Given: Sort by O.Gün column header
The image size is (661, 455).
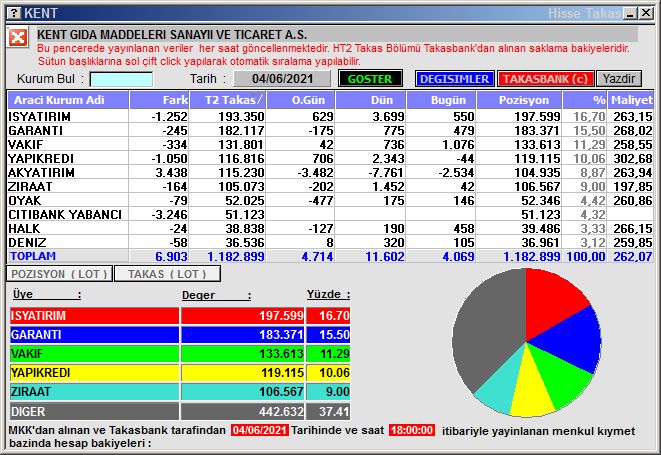Looking at the screenshot, I should pos(301,100).
